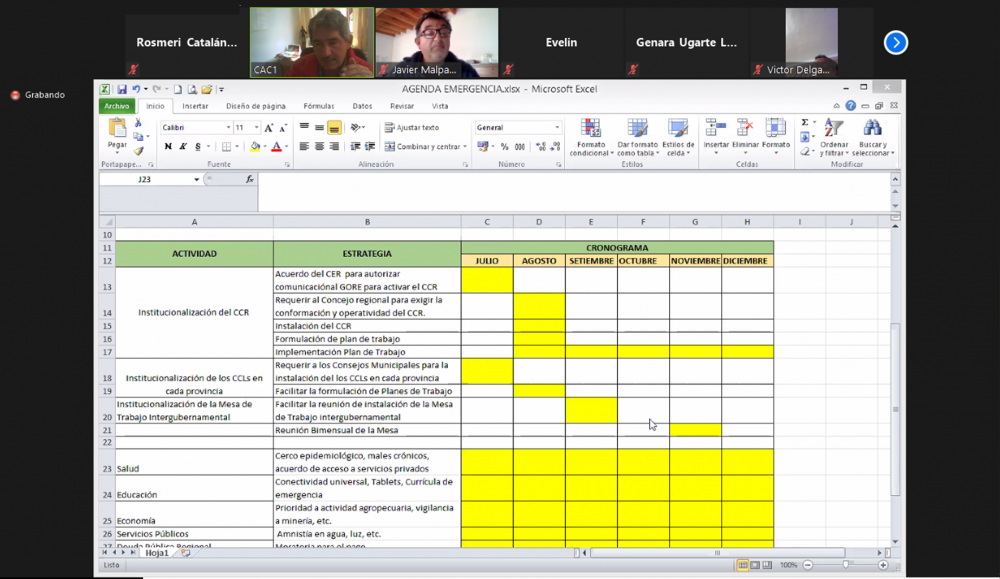Select the Hoja1 sheet tab
1000x579 pixels.
coord(157,553)
